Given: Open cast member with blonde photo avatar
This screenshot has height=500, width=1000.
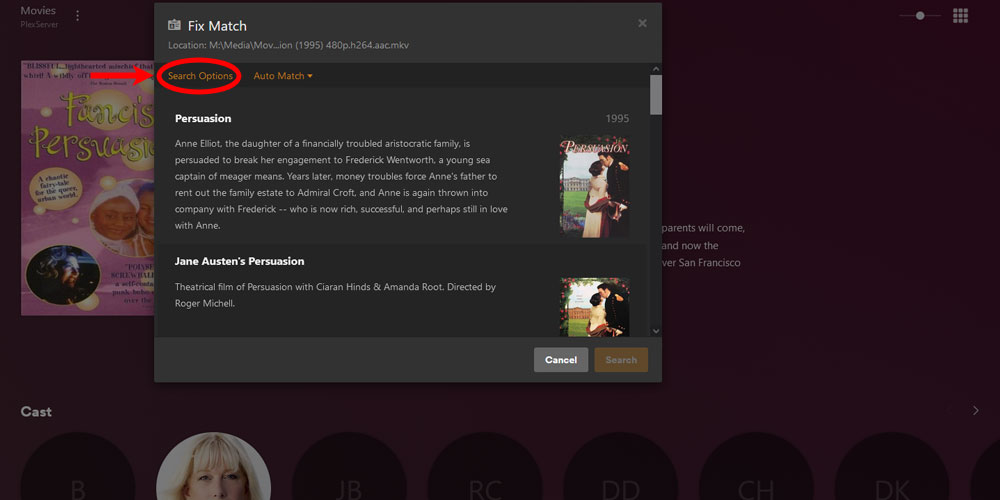Looking at the screenshot, I should pos(214,466).
